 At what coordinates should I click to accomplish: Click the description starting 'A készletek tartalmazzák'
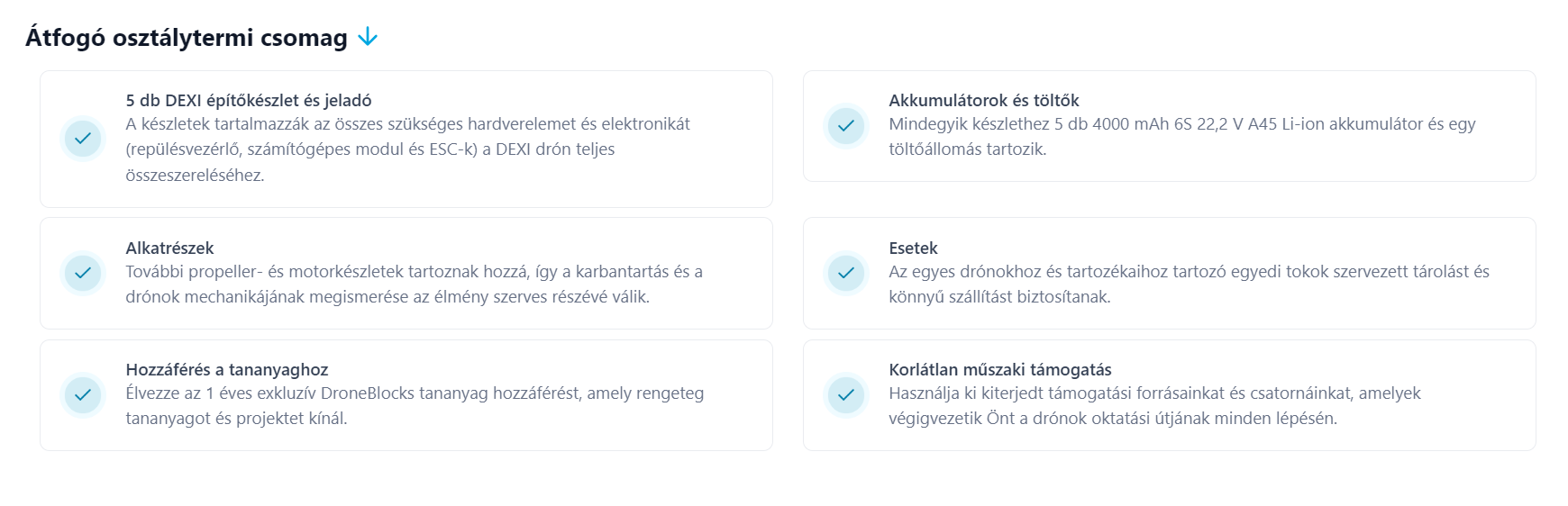(407, 149)
